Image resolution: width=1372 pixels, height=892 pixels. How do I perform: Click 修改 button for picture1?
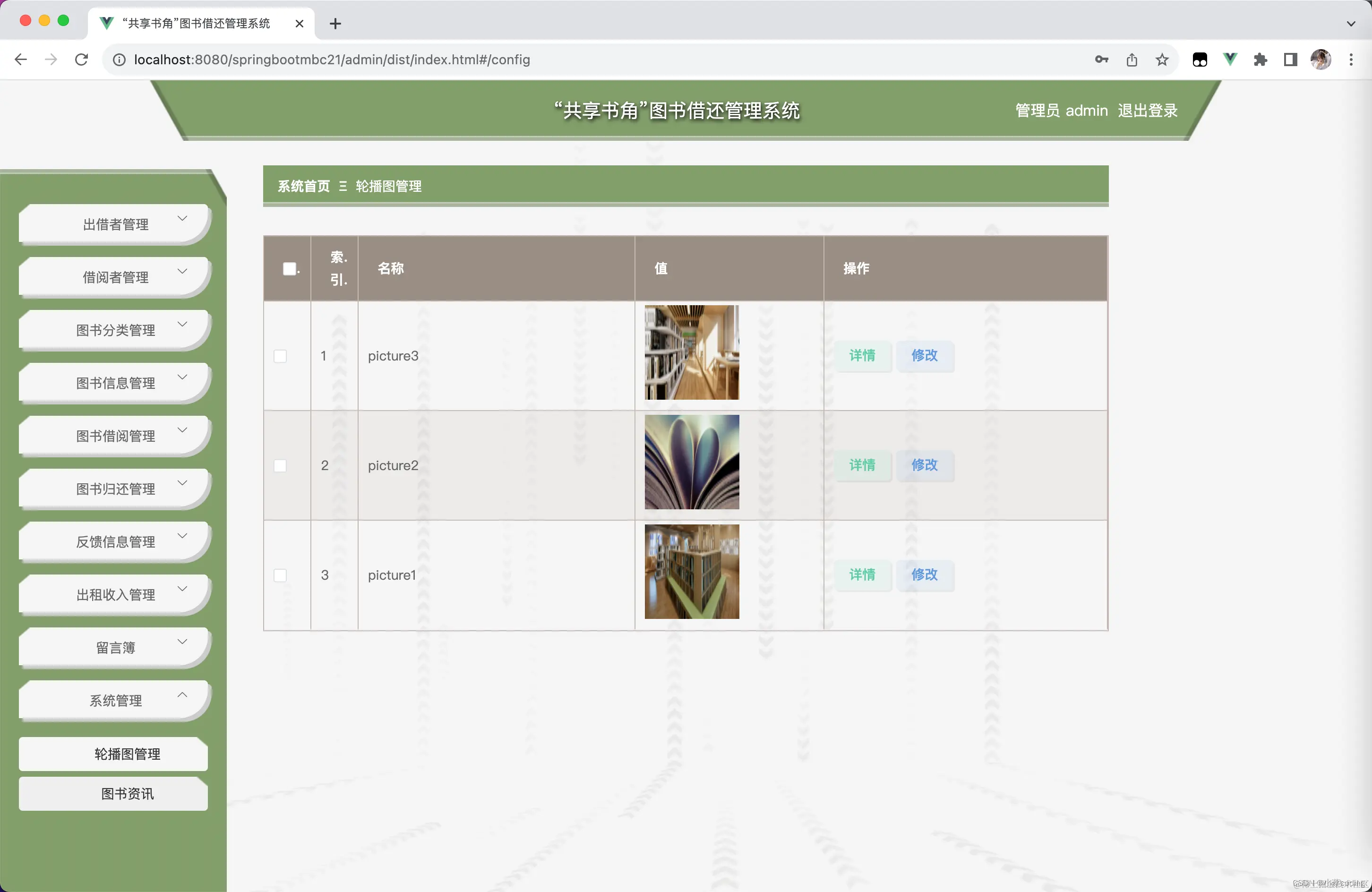(x=924, y=575)
